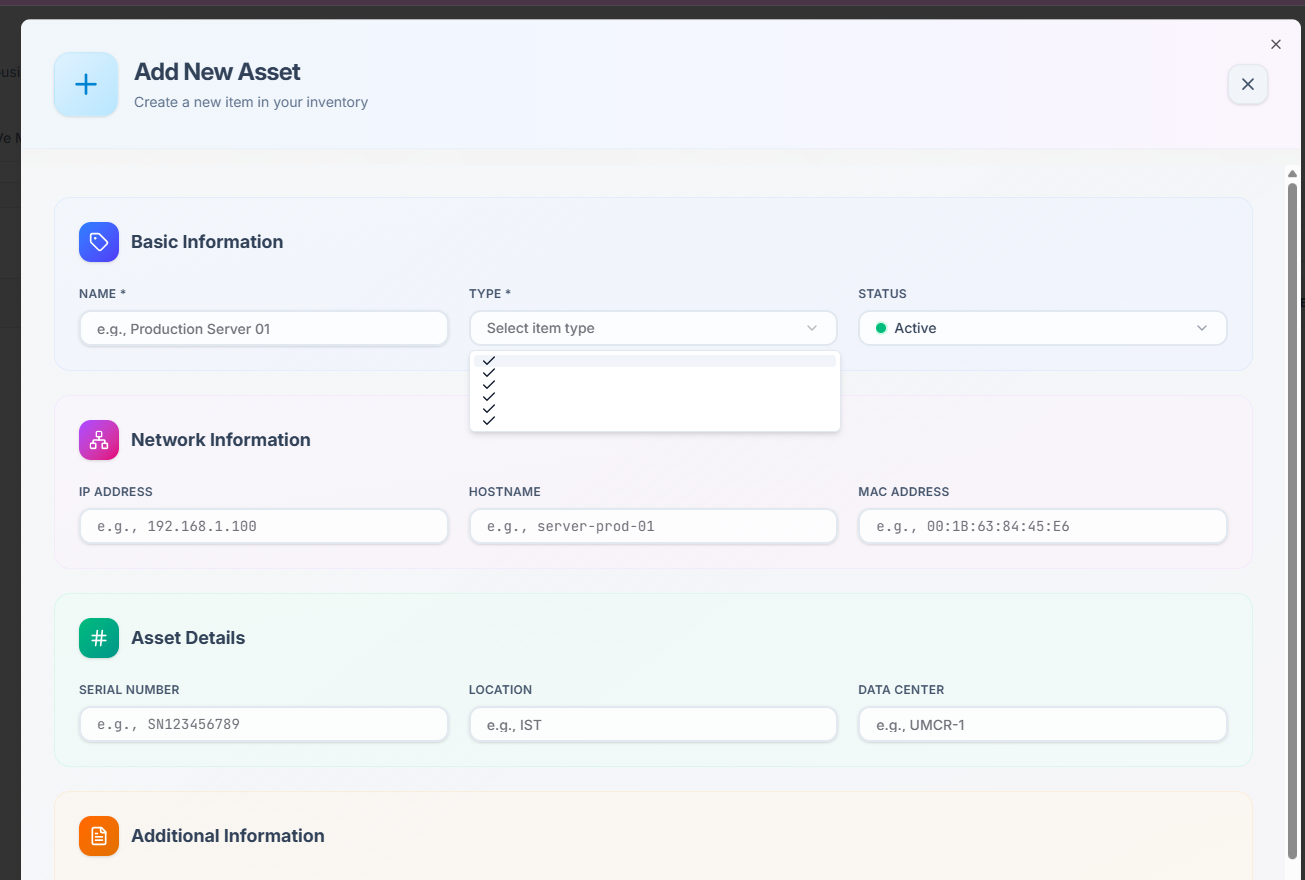This screenshot has width=1305, height=880.
Task: Click the dialog's vertical scrollbar thumb
Action: click(x=1292, y=520)
